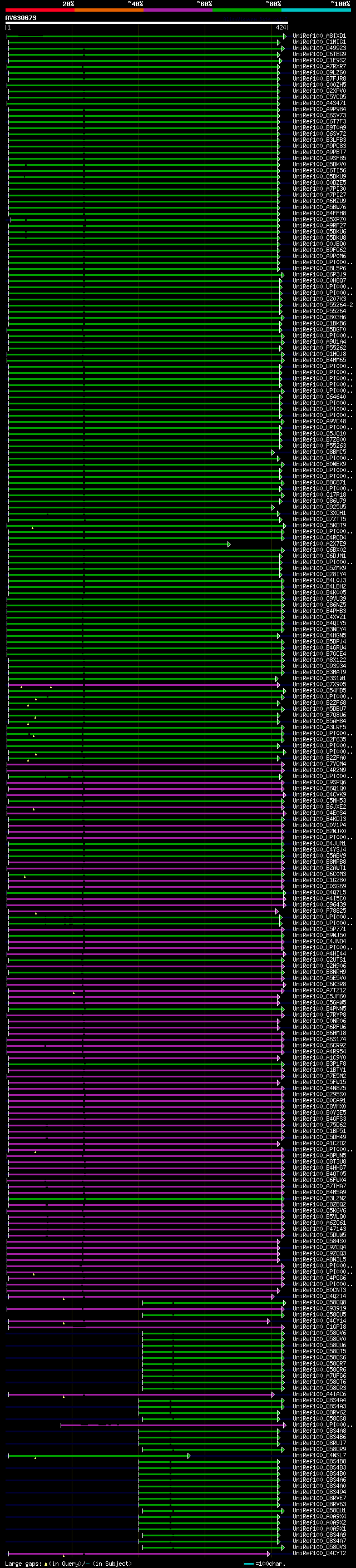Open the UniRef100_C1G280 label
Viewport: 356px width, 1568px height.
319,880
